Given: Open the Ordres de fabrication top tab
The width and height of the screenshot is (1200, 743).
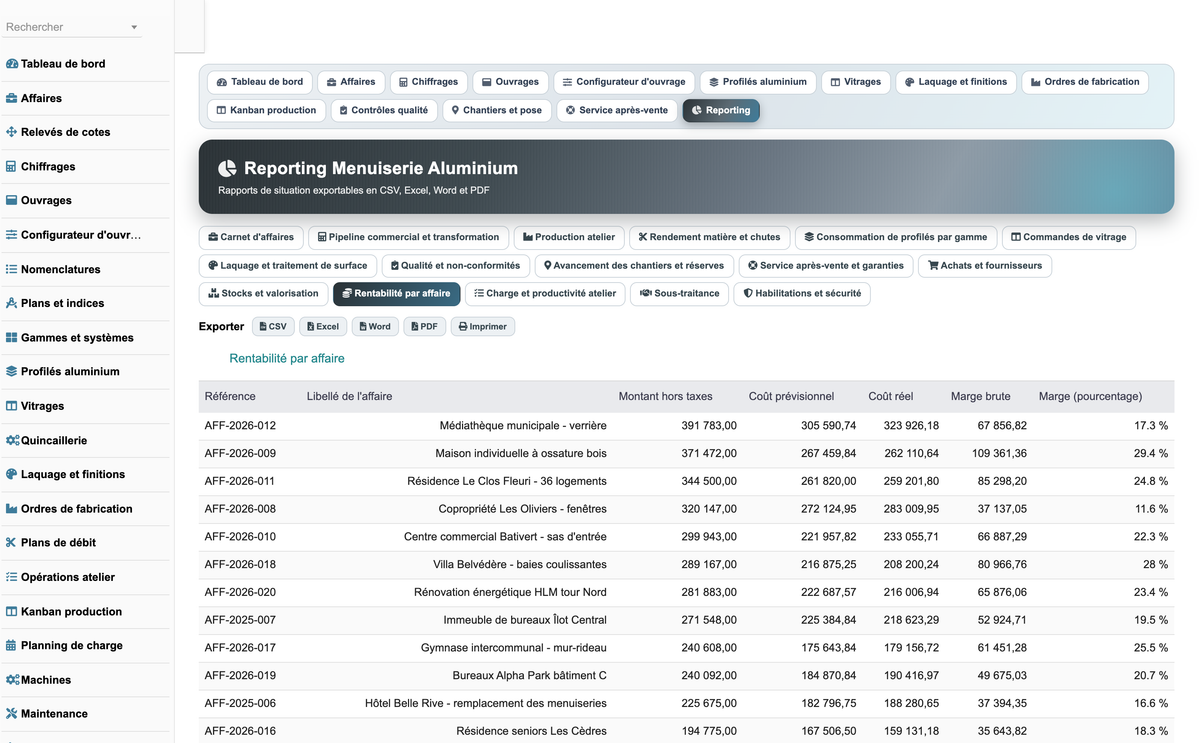Looking at the screenshot, I should pyautogui.click(x=1085, y=82).
